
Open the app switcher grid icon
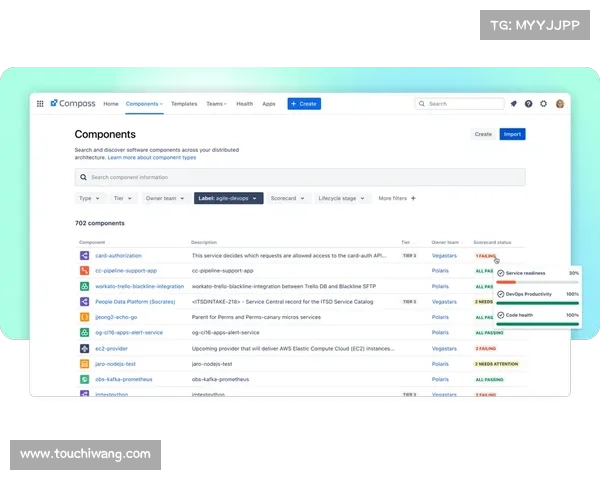click(x=40, y=104)
